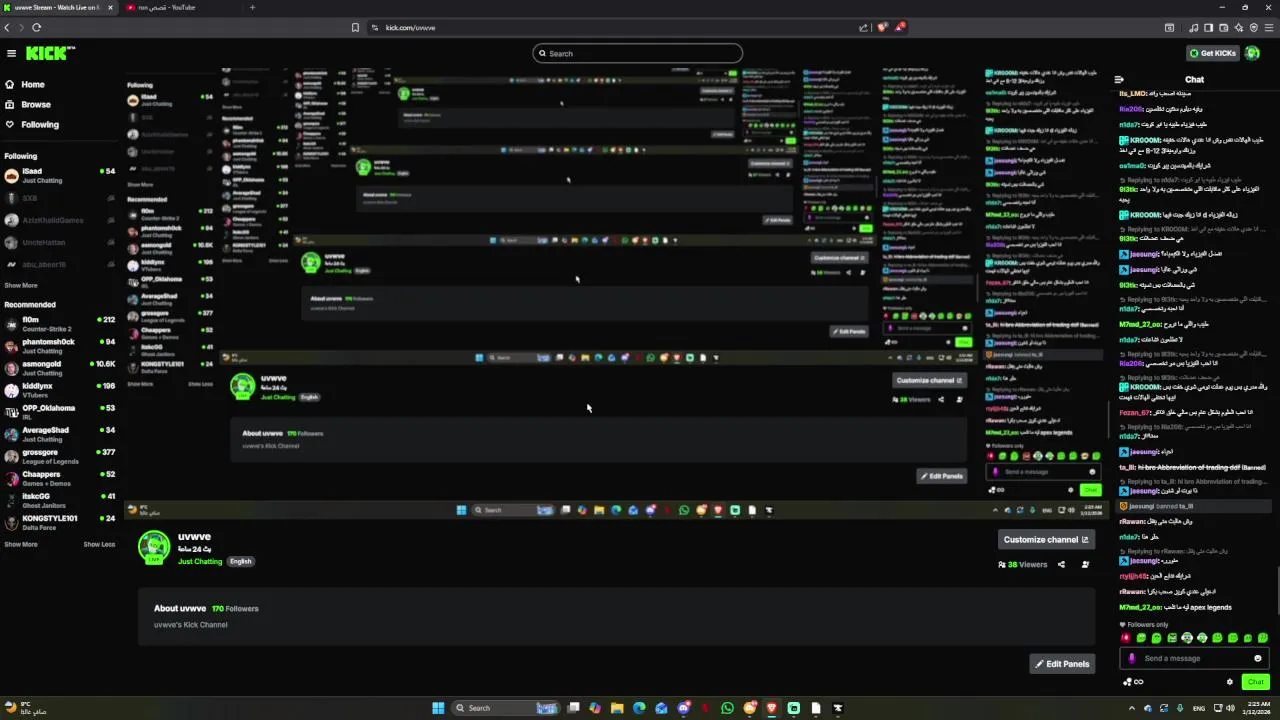The width and height of the screenshot is (1280, 720).
Task: Click the Send a message chat input
Action: click(x=1194, y=658)
